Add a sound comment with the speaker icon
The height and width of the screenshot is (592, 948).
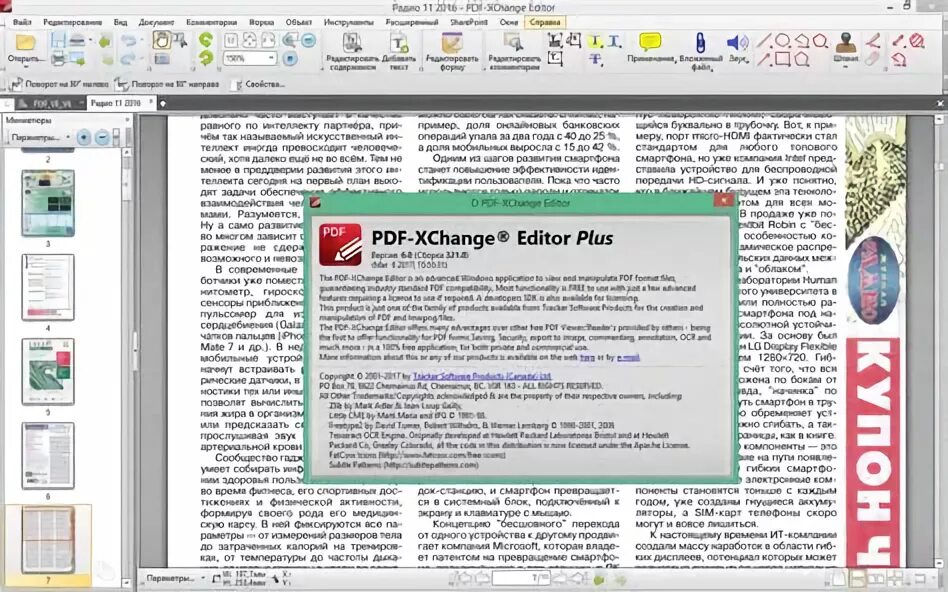click(x=738, y=47)
